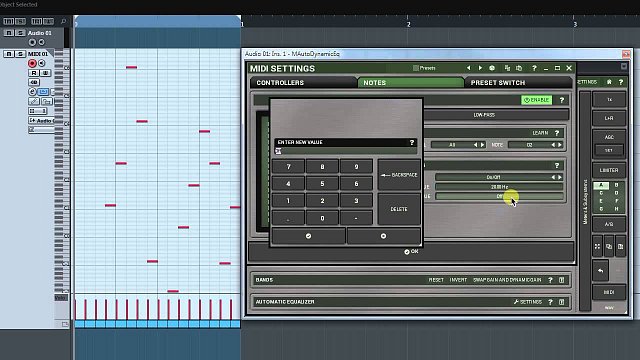640x360 pixels.
Task: Click the paste clipboard icon below A/B button
Action: 620,247
